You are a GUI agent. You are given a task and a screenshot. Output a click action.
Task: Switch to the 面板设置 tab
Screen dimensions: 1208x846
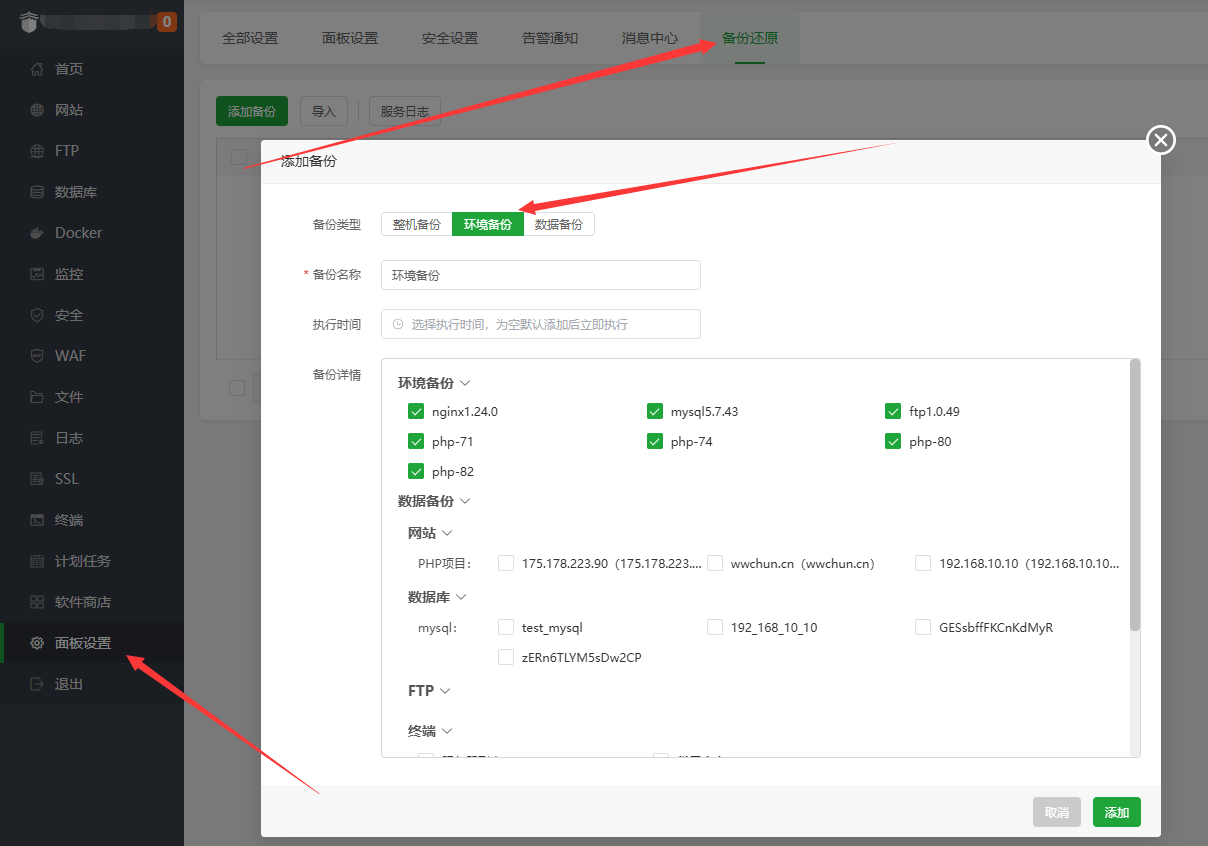tap(350, 39)
